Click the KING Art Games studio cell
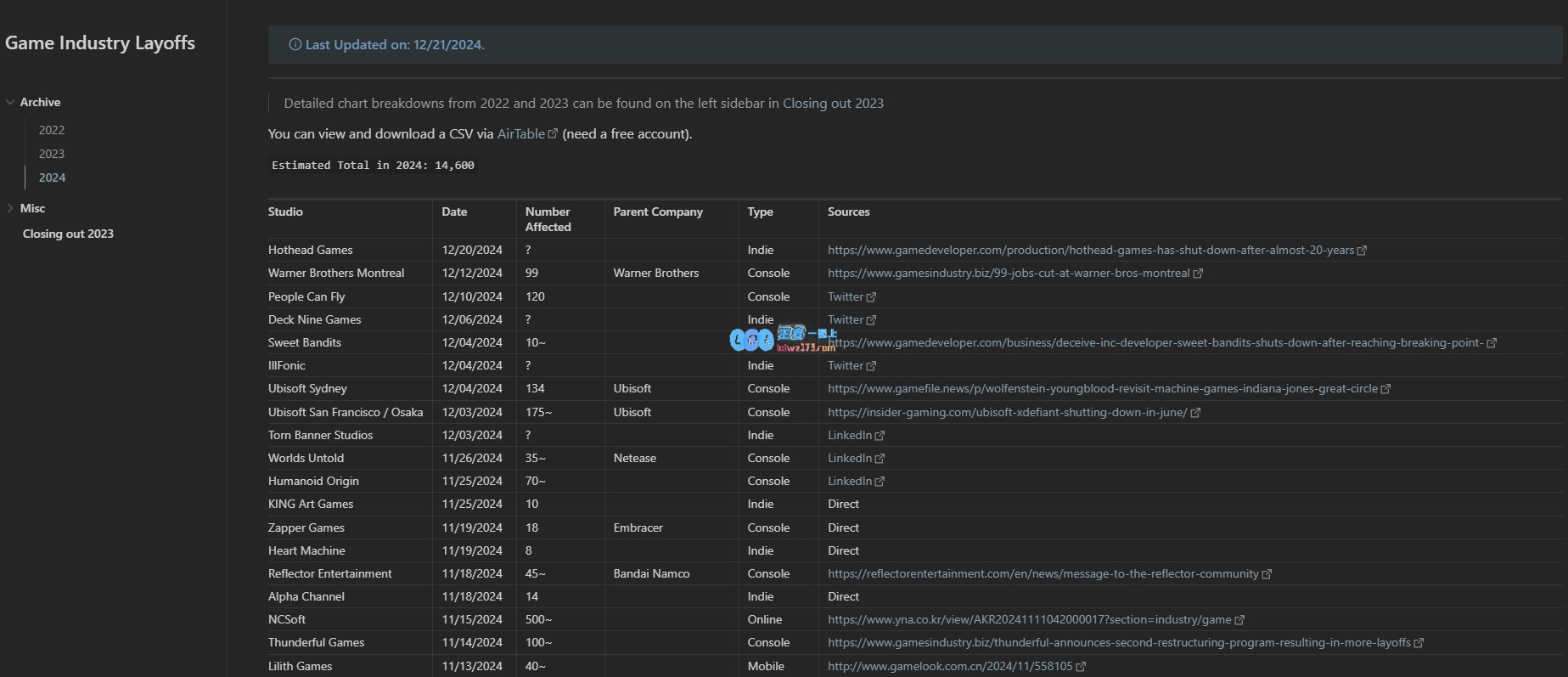Image resolution: width=1568 pixels, height=677 pixels. point(311,504)
